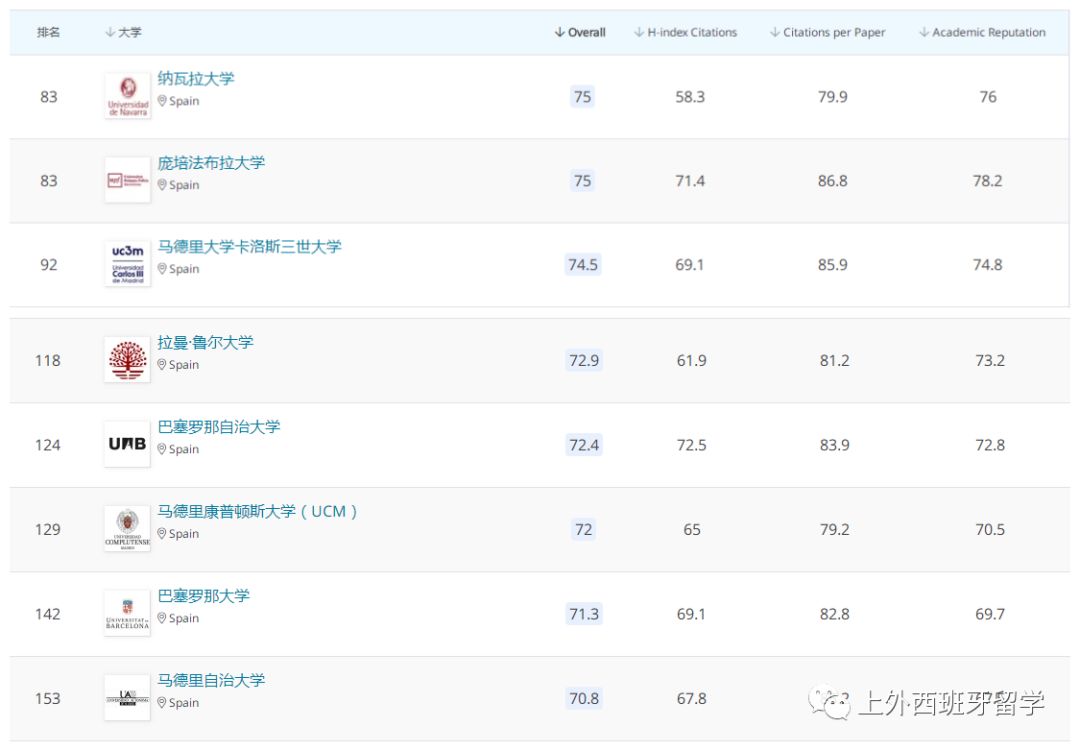Click the red tree logo of 拉曼·鲁尔大学

(127, 360)
